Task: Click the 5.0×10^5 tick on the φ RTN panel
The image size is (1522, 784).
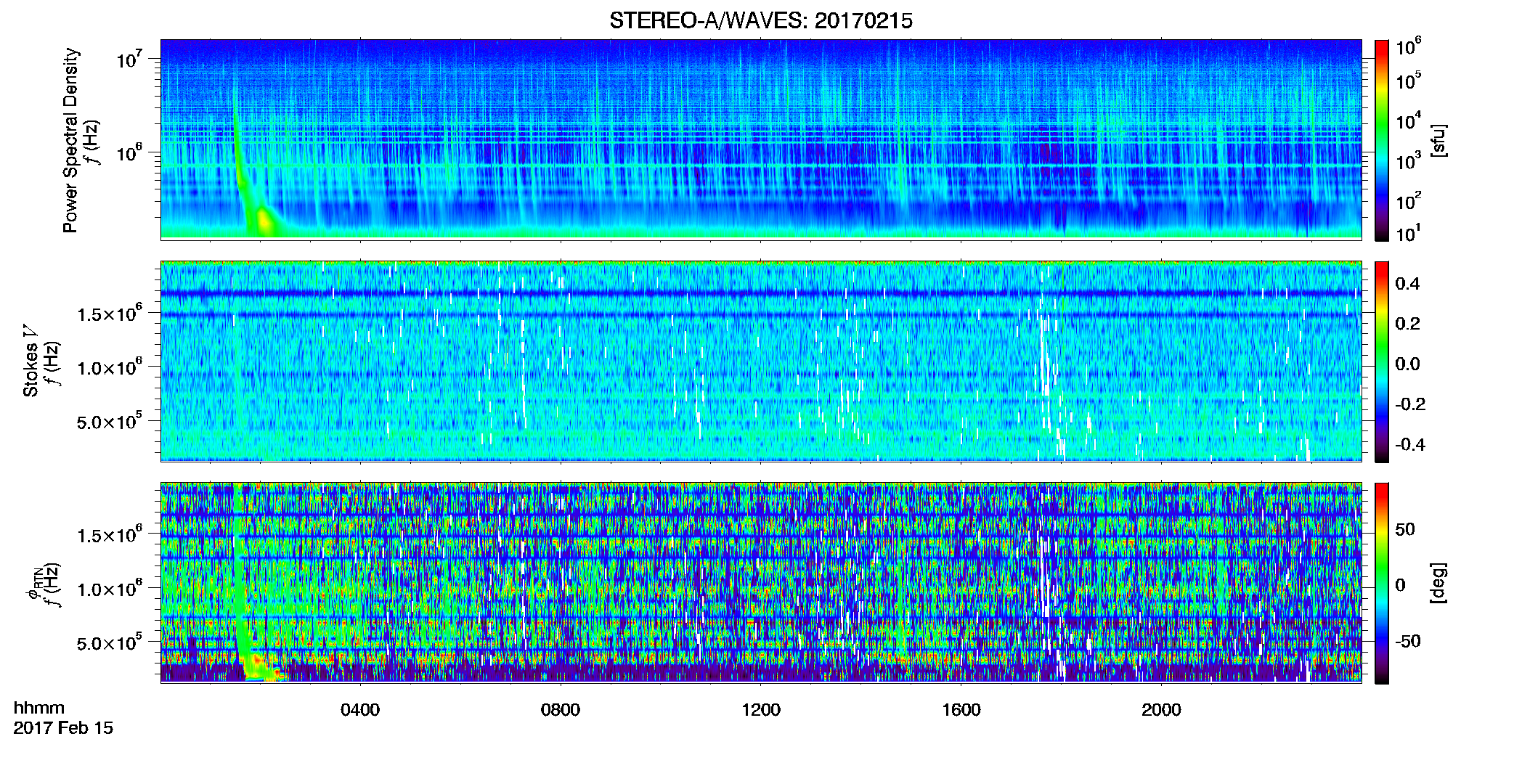Action: [110, 642]
